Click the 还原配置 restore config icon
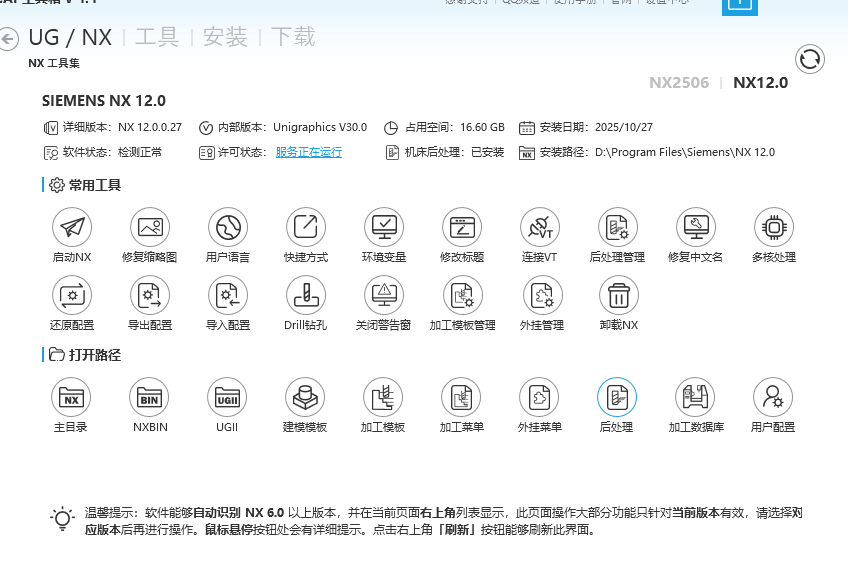 72,295
